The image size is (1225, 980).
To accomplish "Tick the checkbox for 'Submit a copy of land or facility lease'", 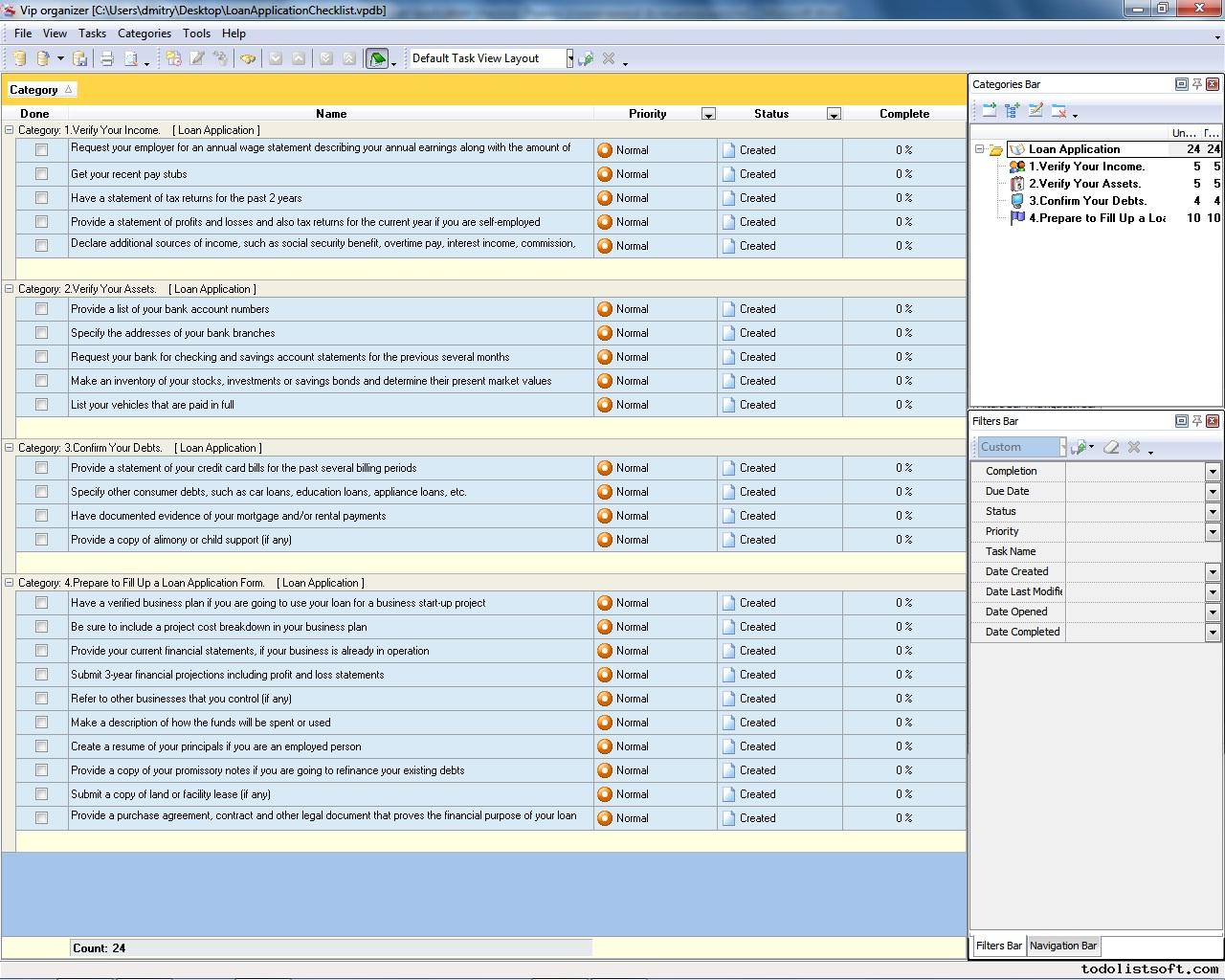I will [x=41, y=794].
